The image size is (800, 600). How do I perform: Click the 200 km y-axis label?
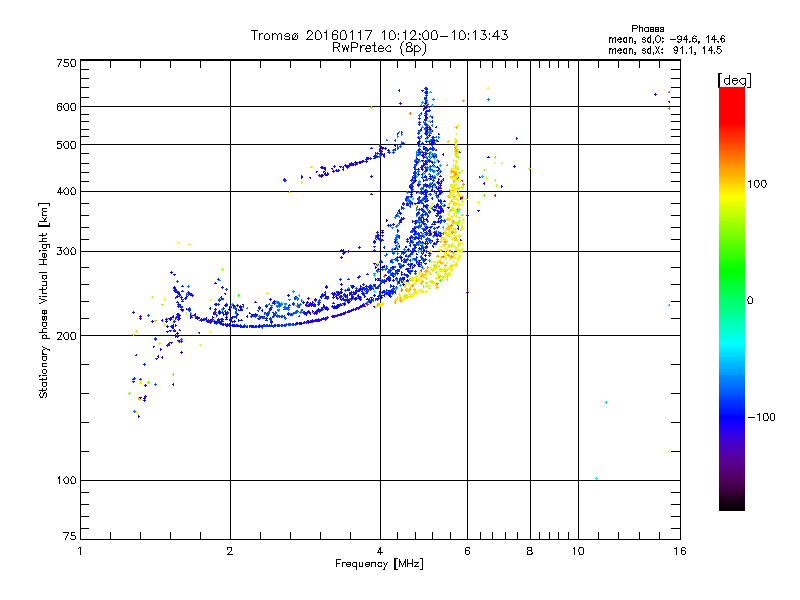(x=66, y=336)
